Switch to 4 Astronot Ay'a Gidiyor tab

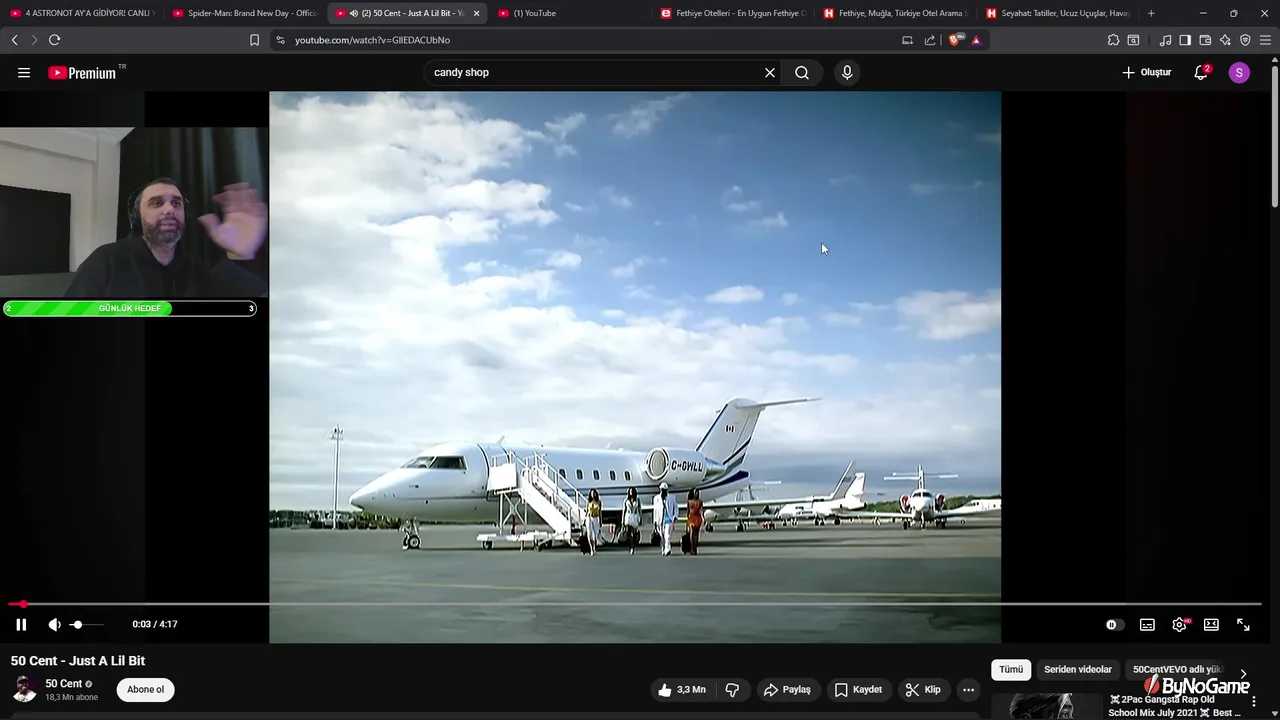coord(82,13)
